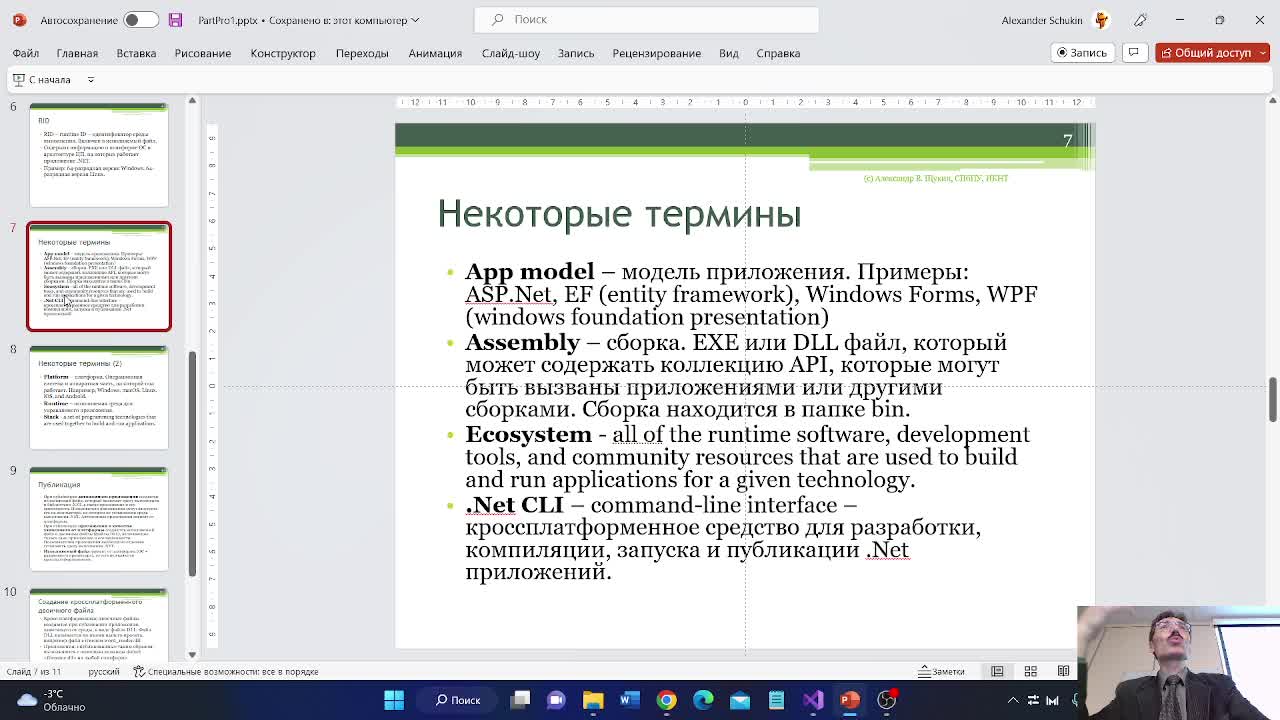Viewport: 1280px width, 720px height.
Task: Start slideshow with С начала button
Action: pos(41,79)
